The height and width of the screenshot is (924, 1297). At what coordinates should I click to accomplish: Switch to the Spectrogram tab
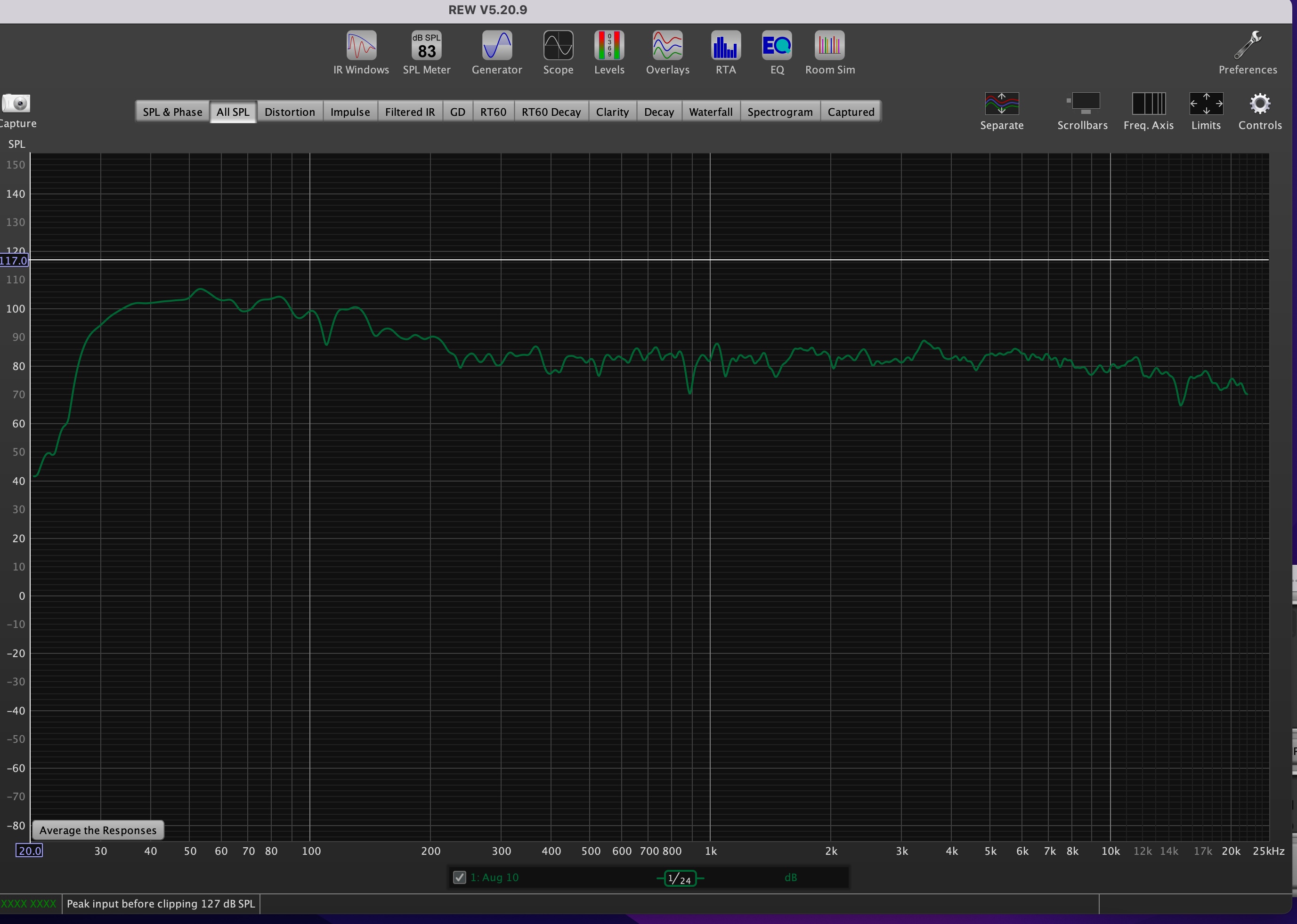pyautogui.click(x=780, y=112)
